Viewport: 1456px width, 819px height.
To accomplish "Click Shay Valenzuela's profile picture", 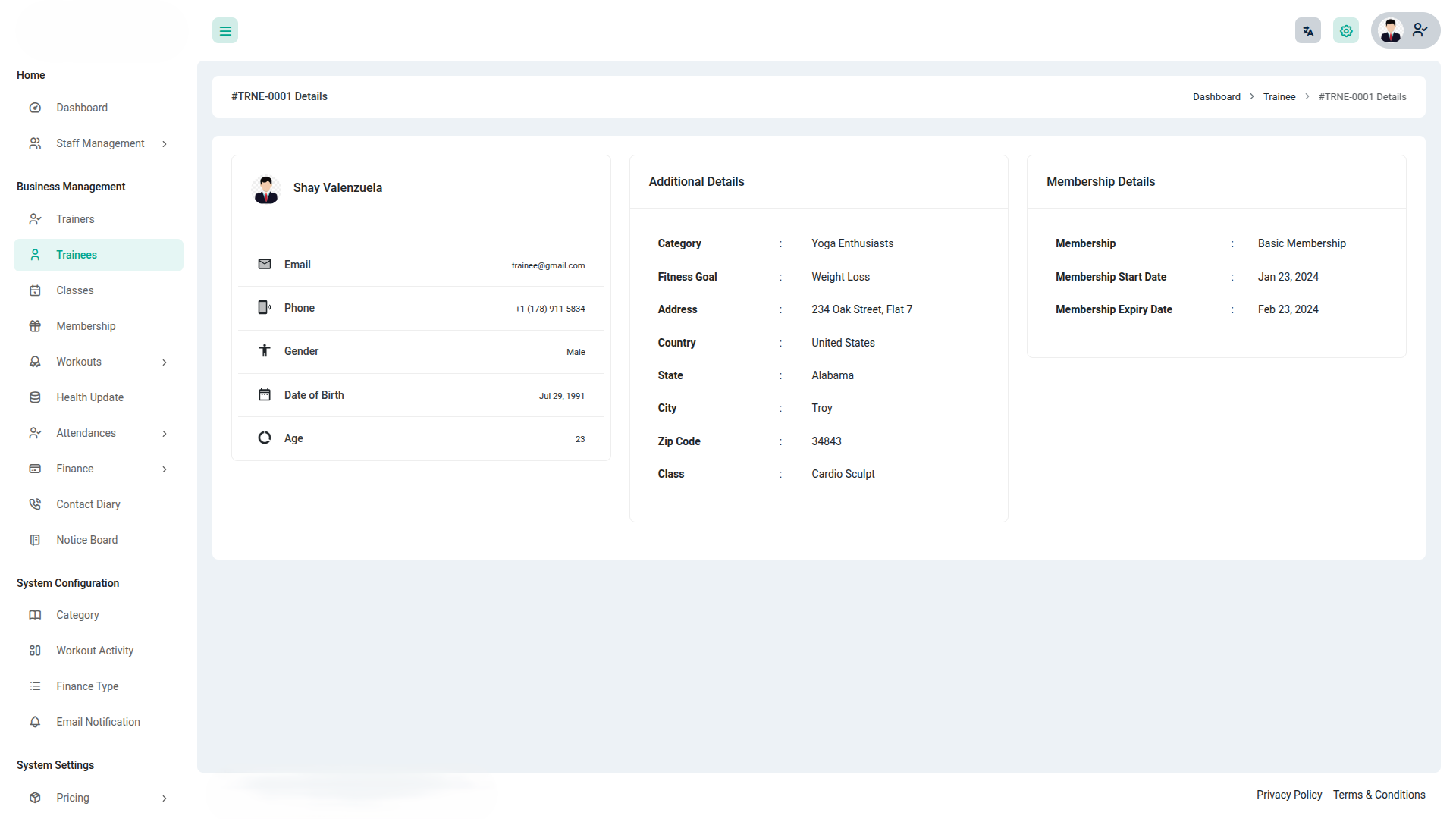I will point(266,189).
